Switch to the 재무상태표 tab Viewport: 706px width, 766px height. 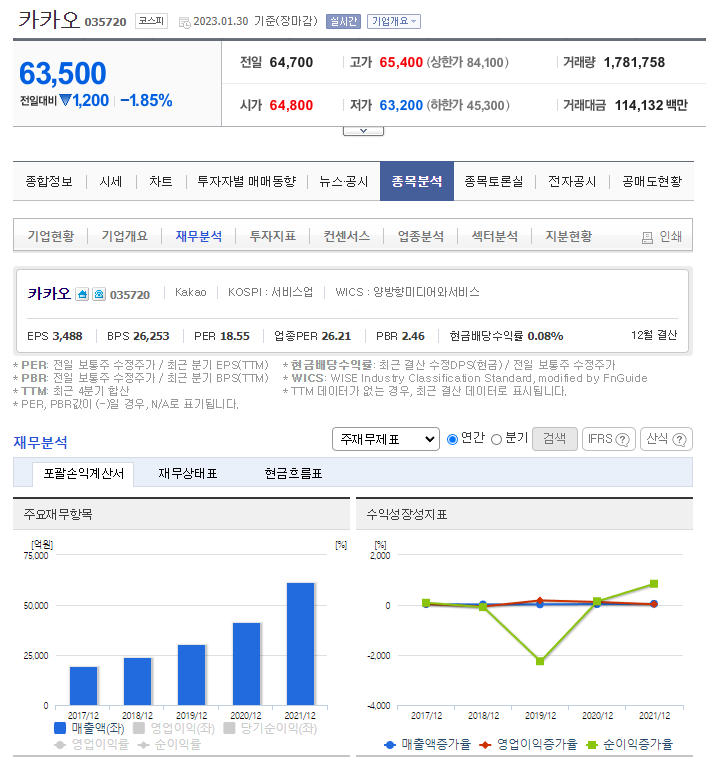coord(188,474)
